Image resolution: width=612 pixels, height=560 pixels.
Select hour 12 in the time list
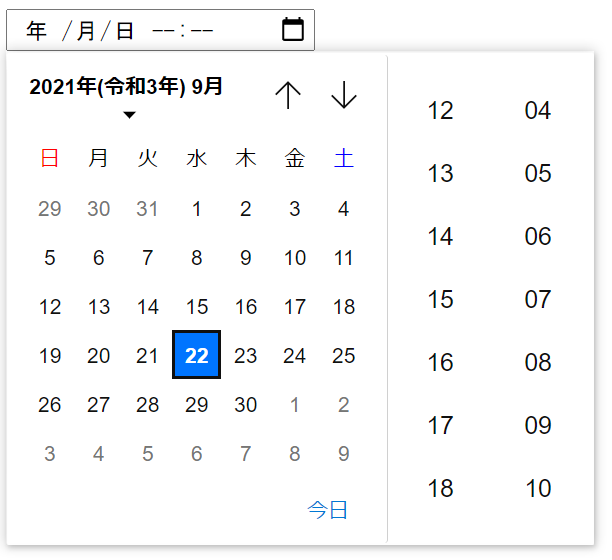point(440,110)
